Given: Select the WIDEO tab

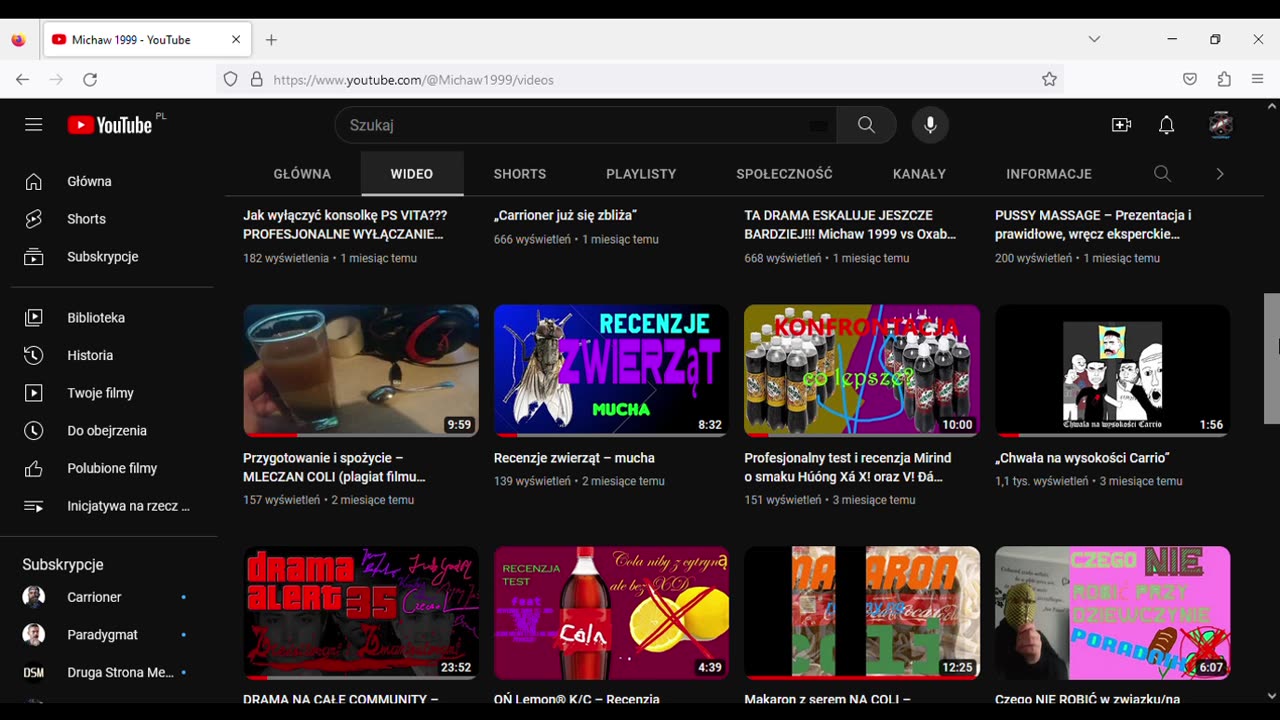Looking at the screenshot, I should coord(412,174).
